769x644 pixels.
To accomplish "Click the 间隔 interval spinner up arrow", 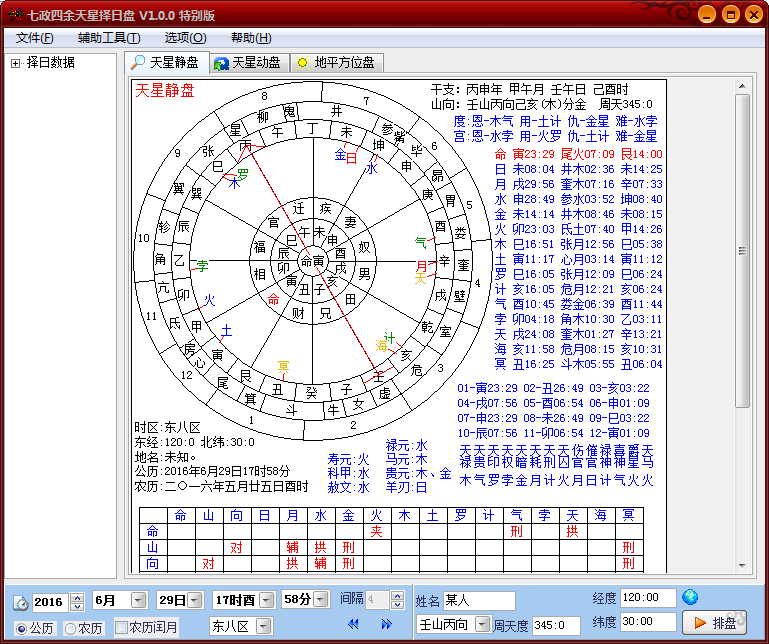I will 398,595.
